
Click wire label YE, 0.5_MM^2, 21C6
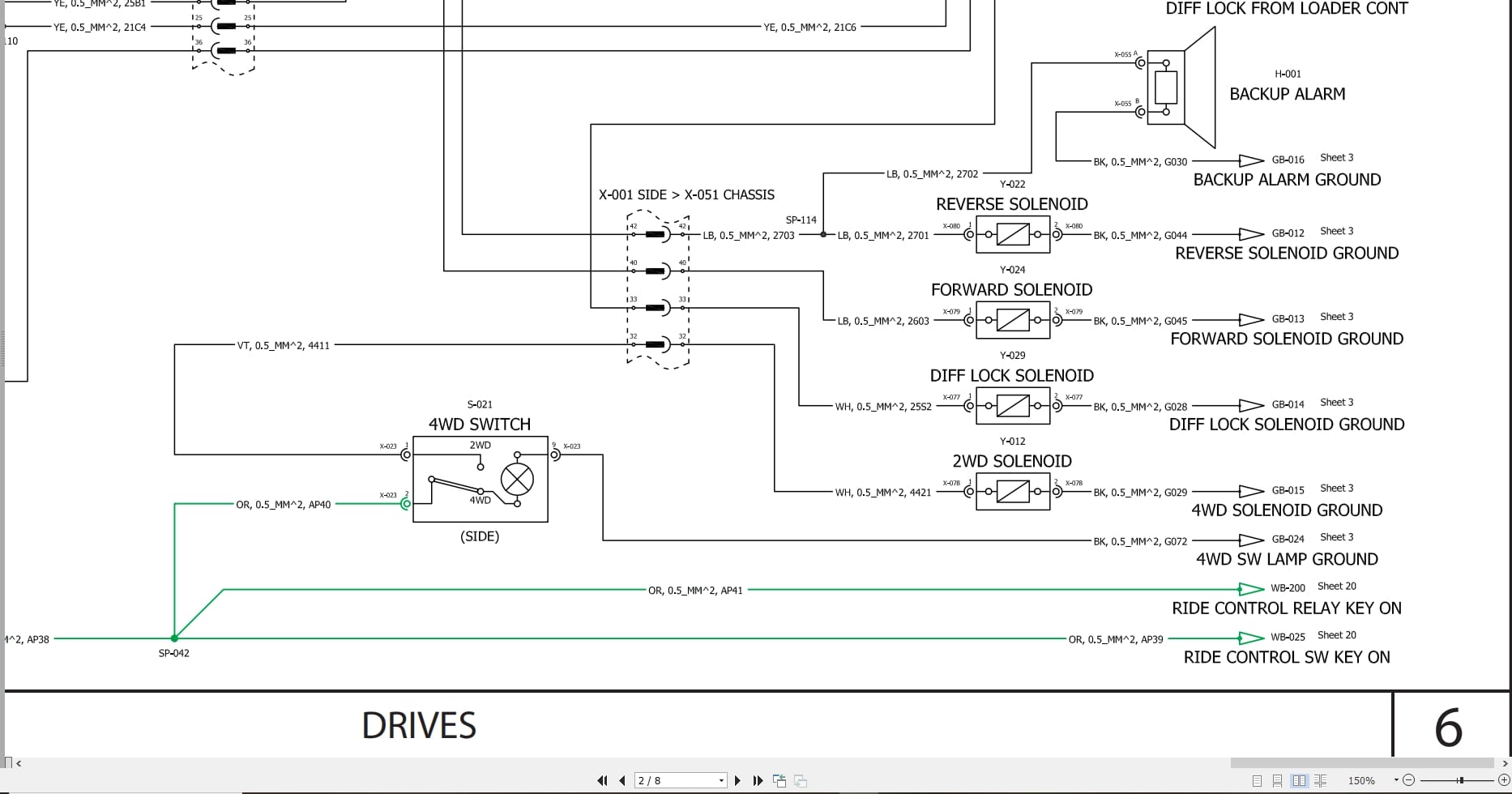pyautogui.click(x=809, y=28)
